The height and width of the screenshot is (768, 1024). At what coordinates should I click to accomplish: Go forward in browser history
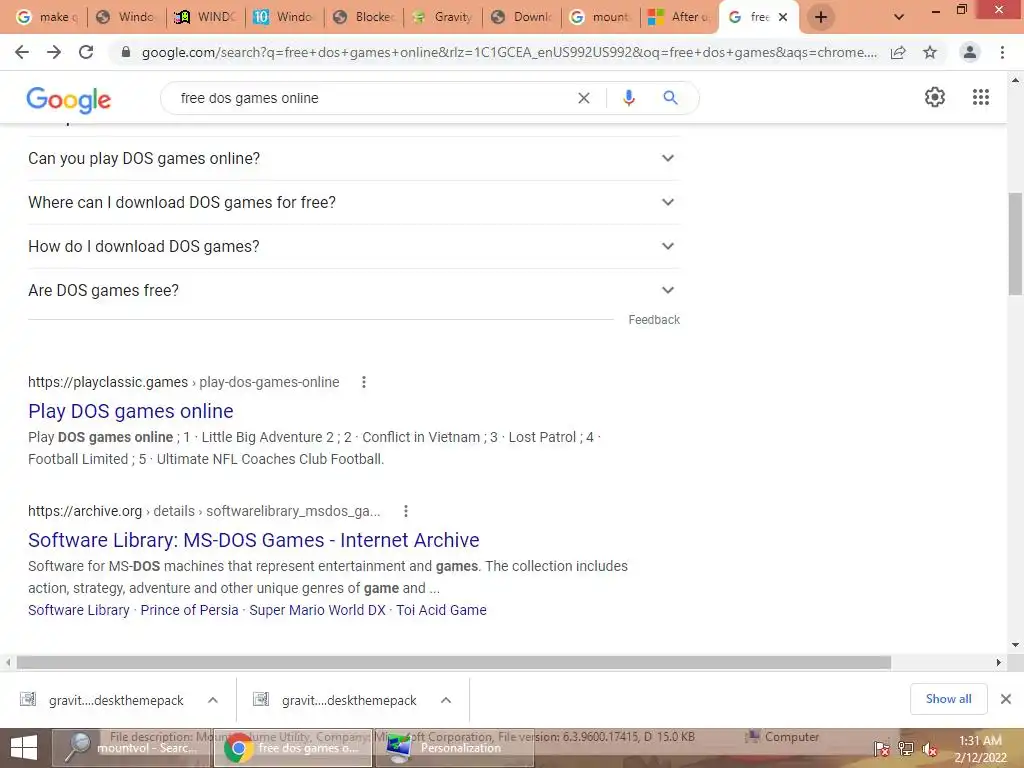coord(54,52)
